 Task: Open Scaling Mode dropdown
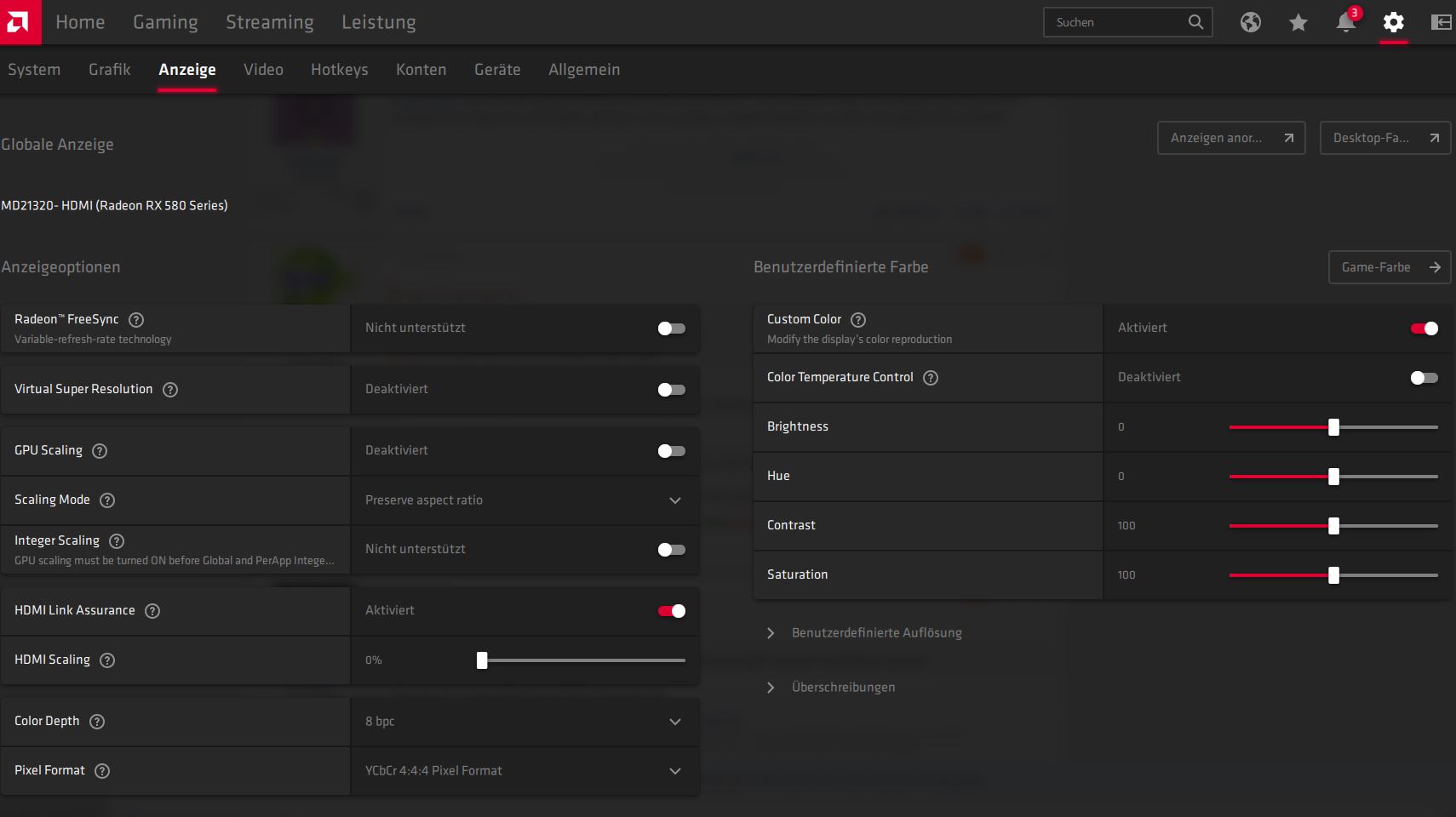coord(525,500)
